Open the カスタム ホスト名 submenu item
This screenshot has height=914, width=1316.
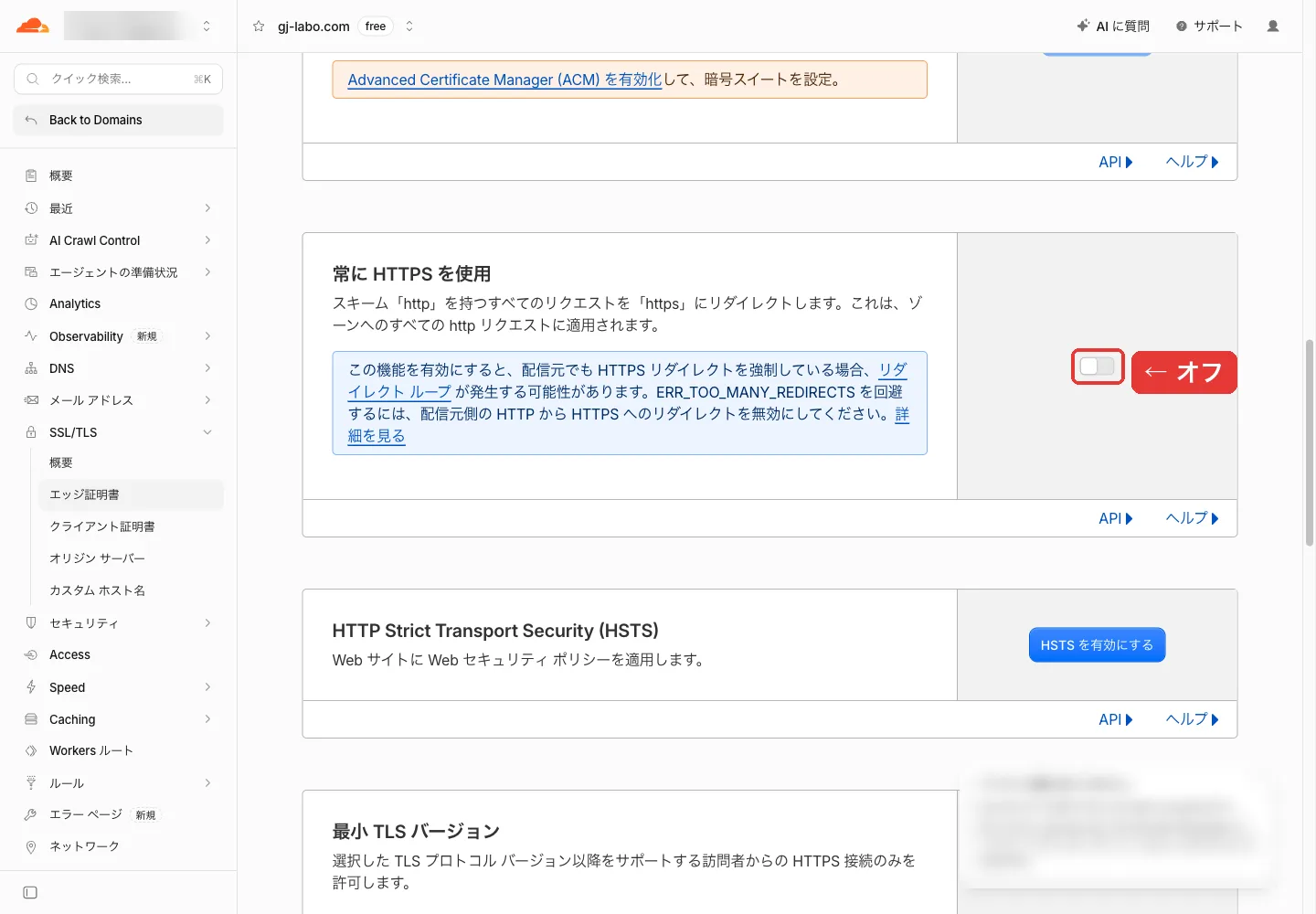pos(132,590)
